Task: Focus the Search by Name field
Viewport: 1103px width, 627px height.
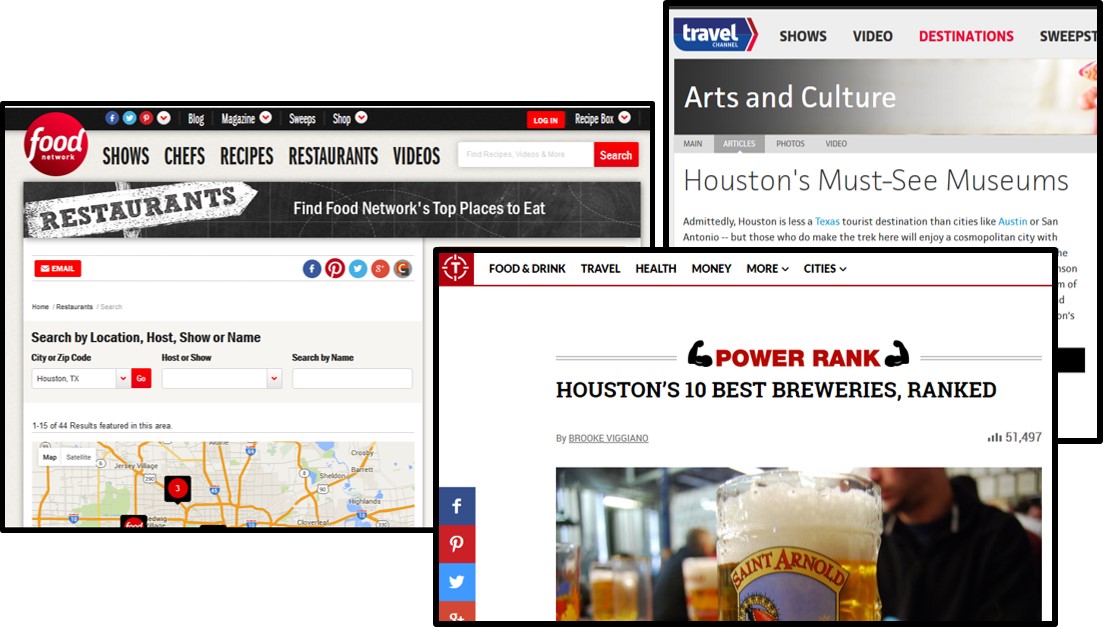Action: click(352, 379)
